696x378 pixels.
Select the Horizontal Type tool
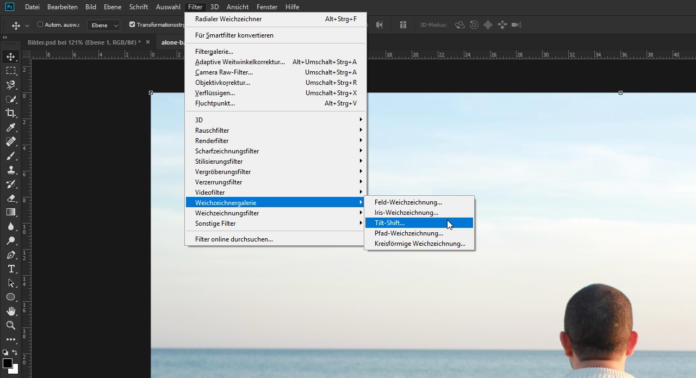pos(11,269)
